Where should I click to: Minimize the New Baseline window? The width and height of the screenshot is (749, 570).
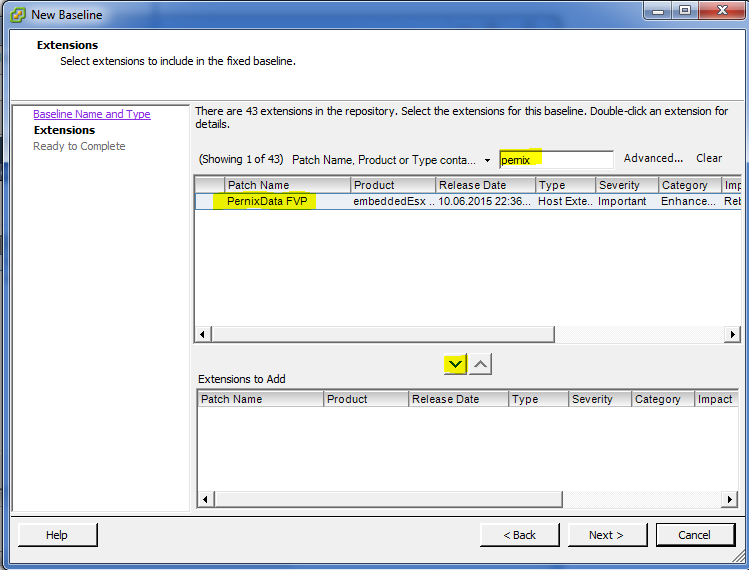tap(658, 11)
